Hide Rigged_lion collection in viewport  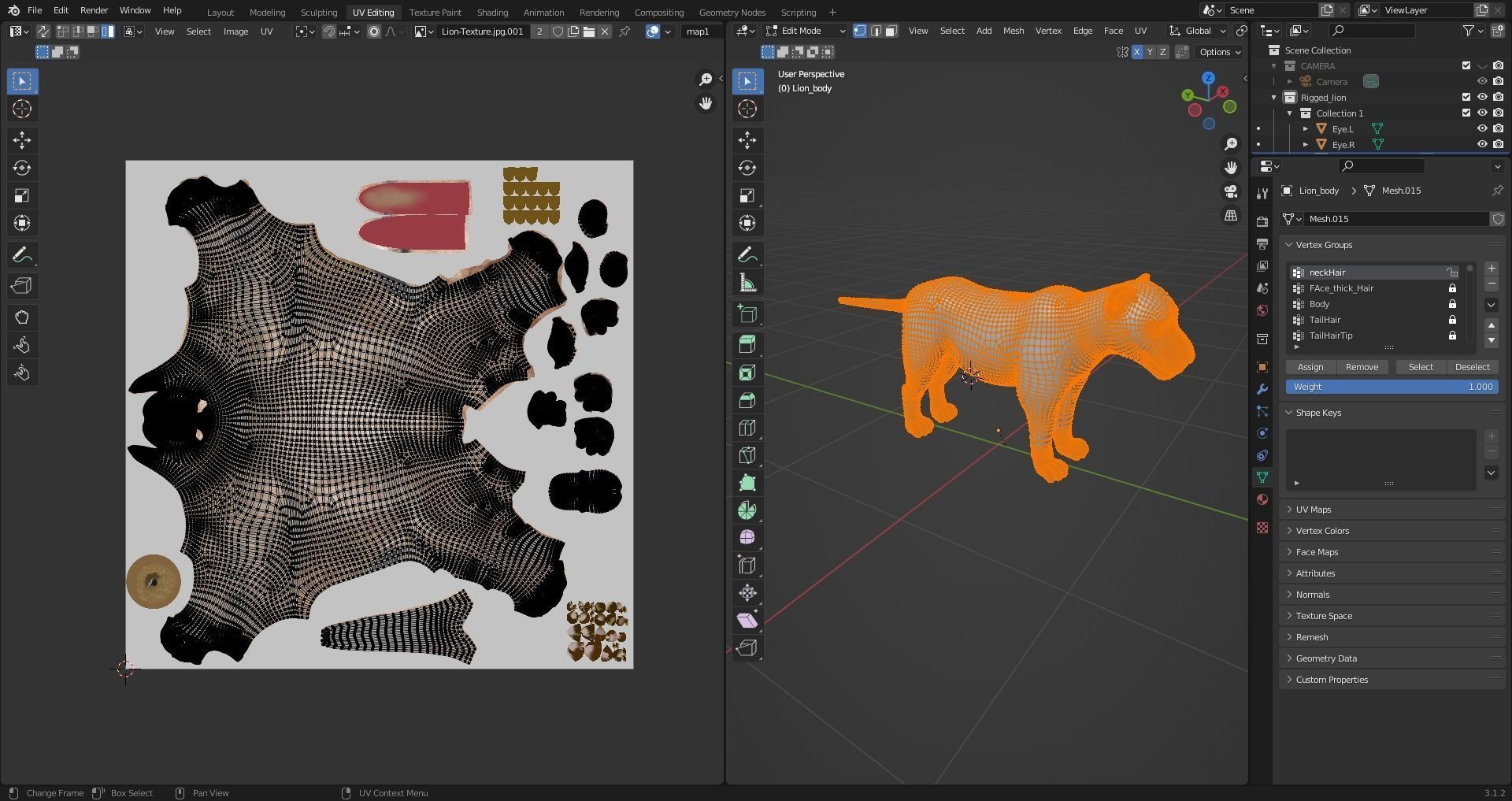[x=1482, y=97]
